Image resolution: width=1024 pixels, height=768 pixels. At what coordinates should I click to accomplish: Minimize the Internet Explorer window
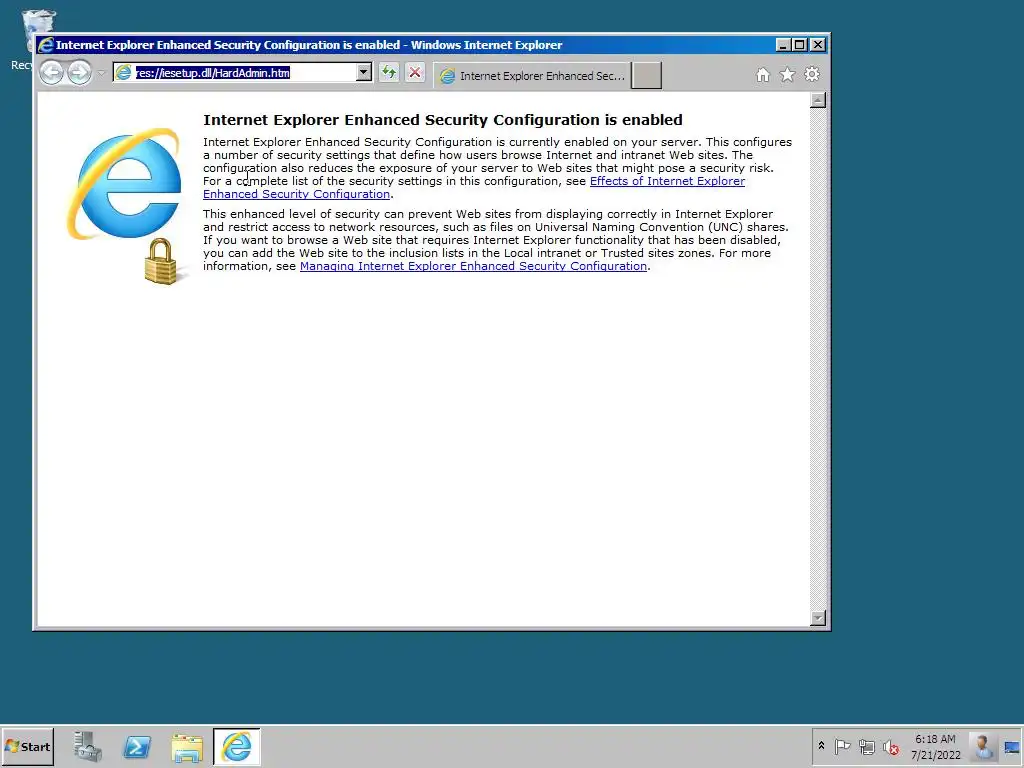[x=783, y=45]
